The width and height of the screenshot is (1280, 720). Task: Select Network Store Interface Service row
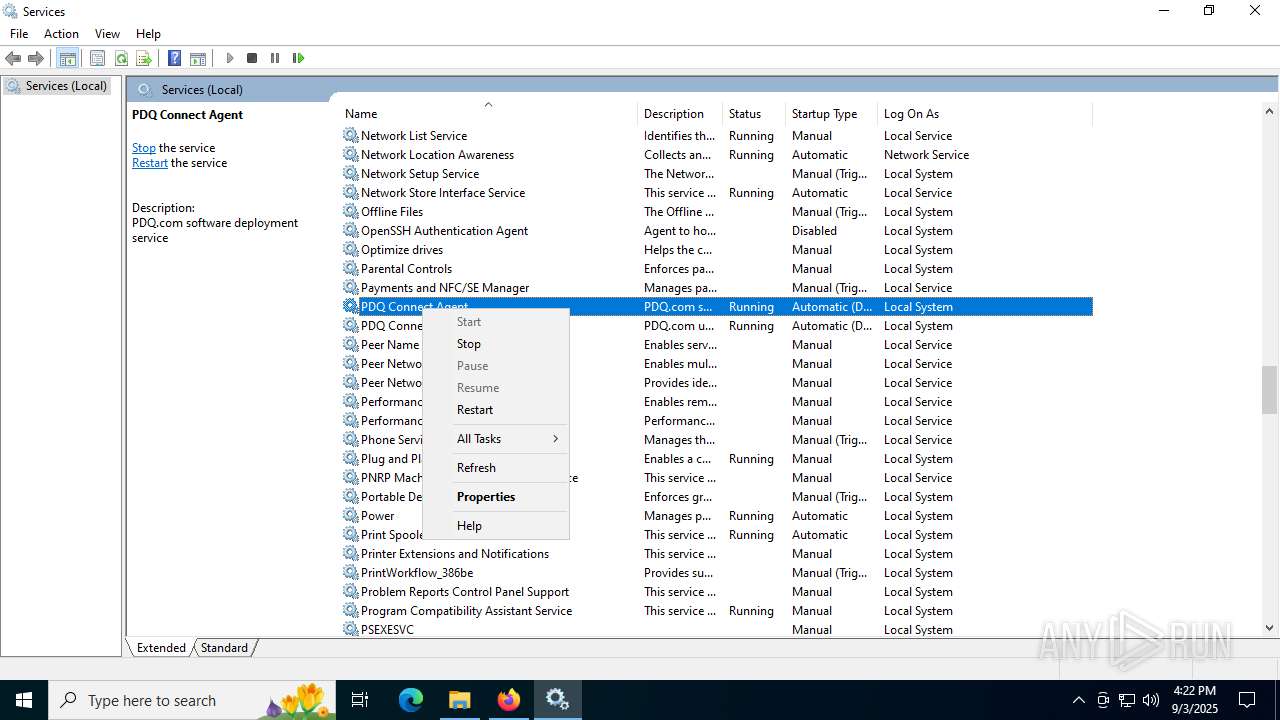coord(717,192)
